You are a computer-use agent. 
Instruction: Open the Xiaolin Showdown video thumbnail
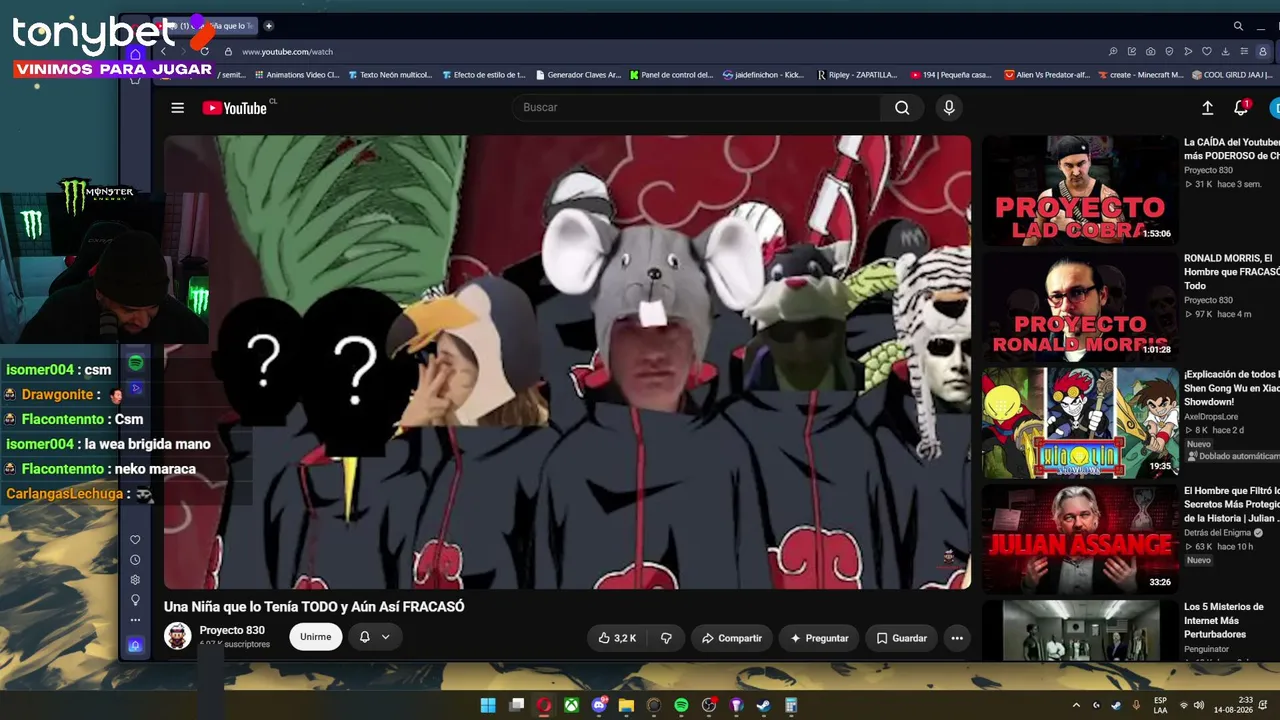point(1080,423)
